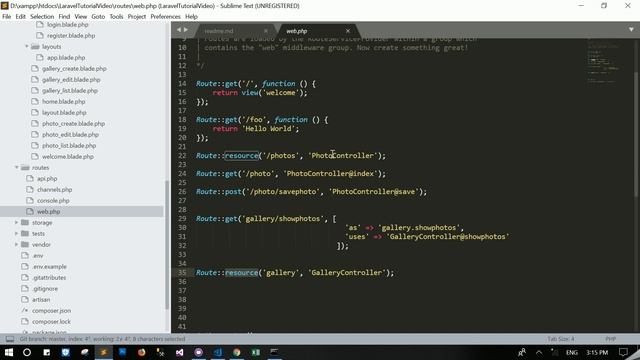Open composer.json in sidebar
The image size is (640, 360).
click(51, 311)
